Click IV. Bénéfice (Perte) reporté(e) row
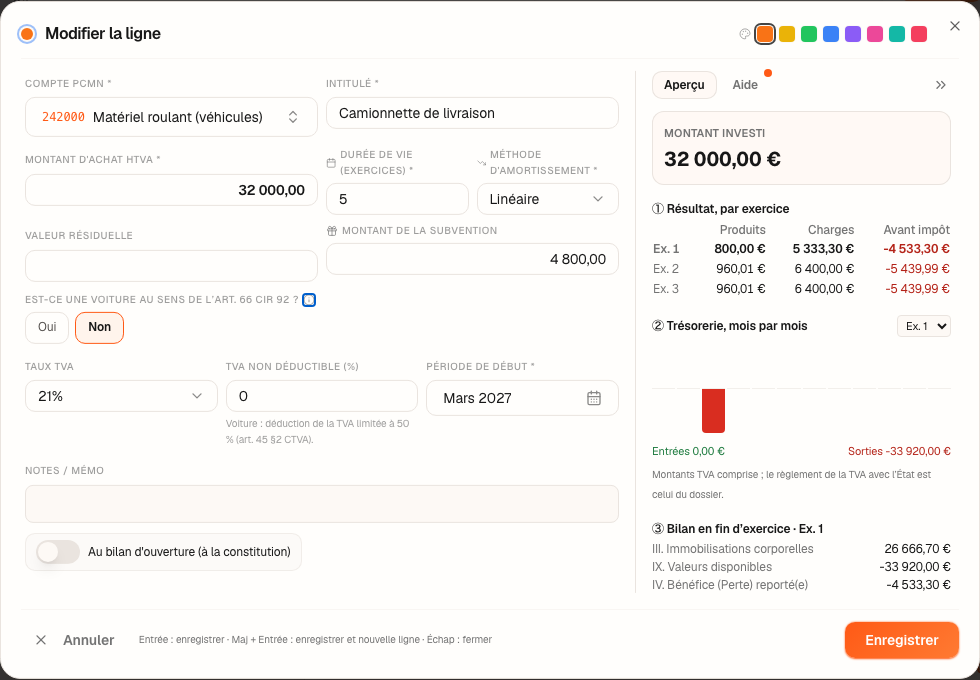Viewport: 980px width, 680px height. pos(801,585)
